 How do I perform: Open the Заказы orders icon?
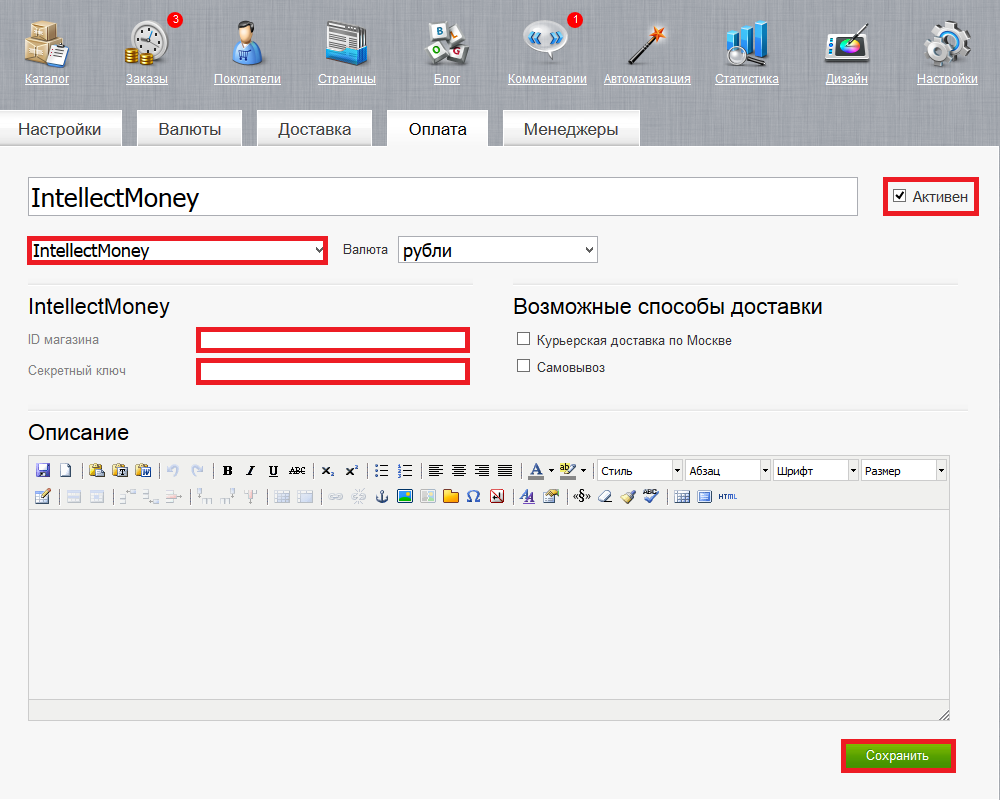tap(147, 45)
